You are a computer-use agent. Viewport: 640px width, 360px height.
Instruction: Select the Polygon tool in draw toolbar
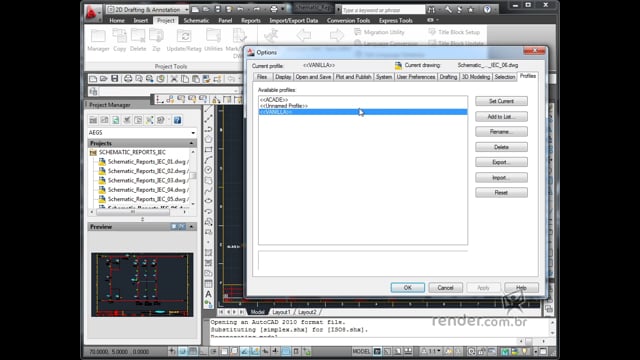point(209,139)
